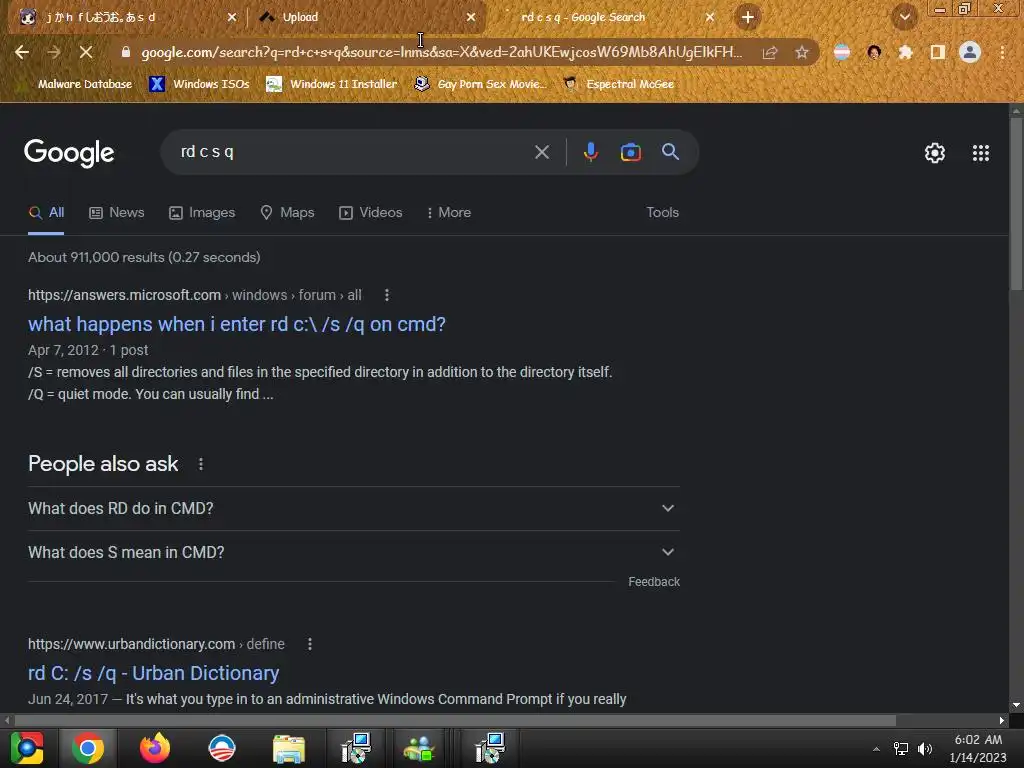Viewport: 1024px width, 768px height.
Task: Click the vertical page scrollbar
Action: point(1016,204)
